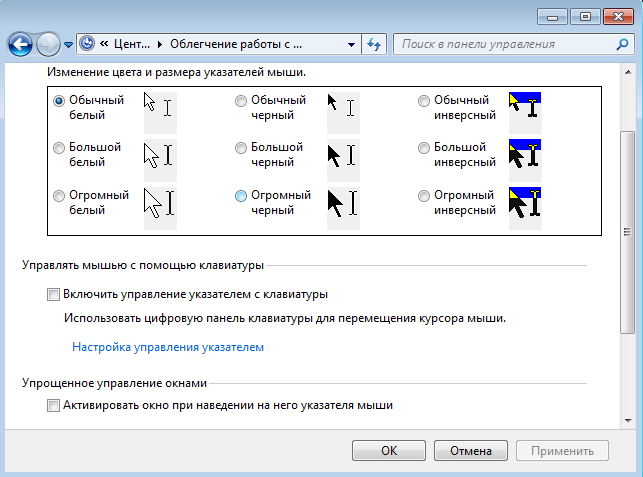Select Большой белый pointer option
643x477 pixels.
point(59,148)
